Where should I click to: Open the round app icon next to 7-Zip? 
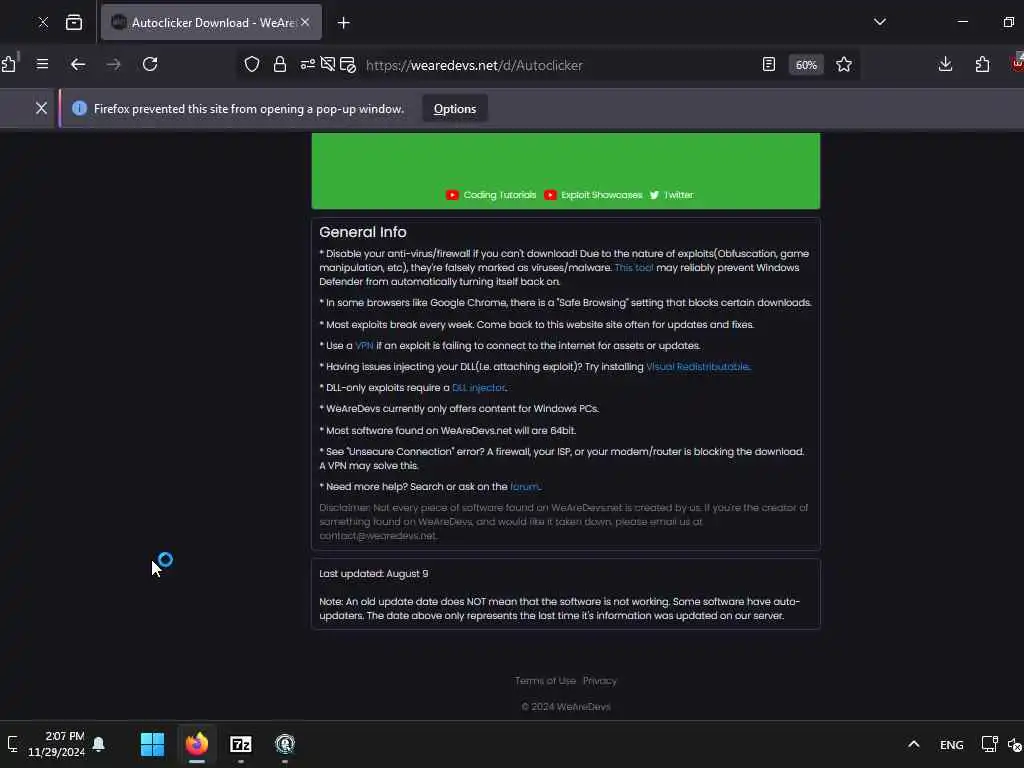285,744
